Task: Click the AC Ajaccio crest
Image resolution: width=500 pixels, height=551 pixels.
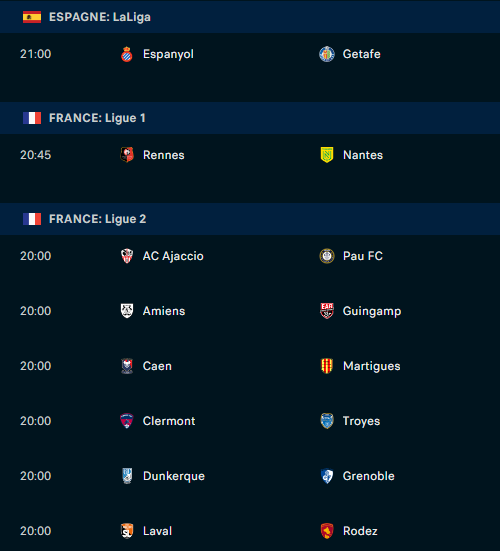Action: [x=127, y=256]
